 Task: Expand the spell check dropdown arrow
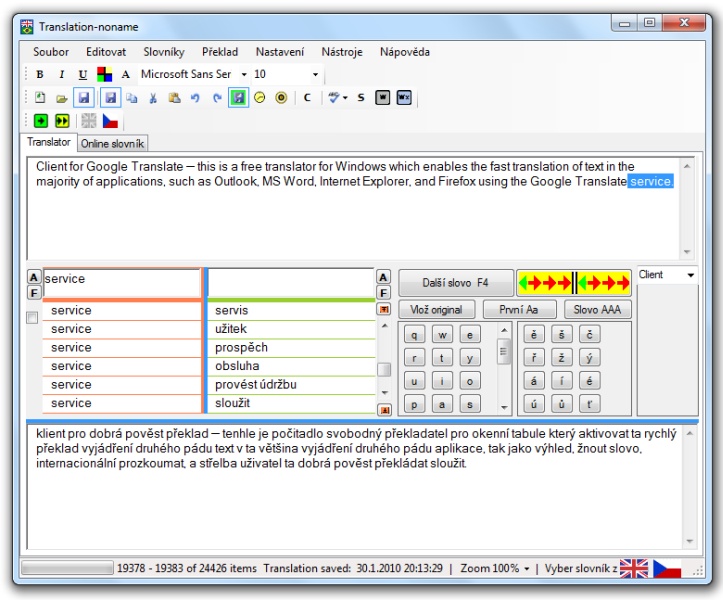point(345,98)
